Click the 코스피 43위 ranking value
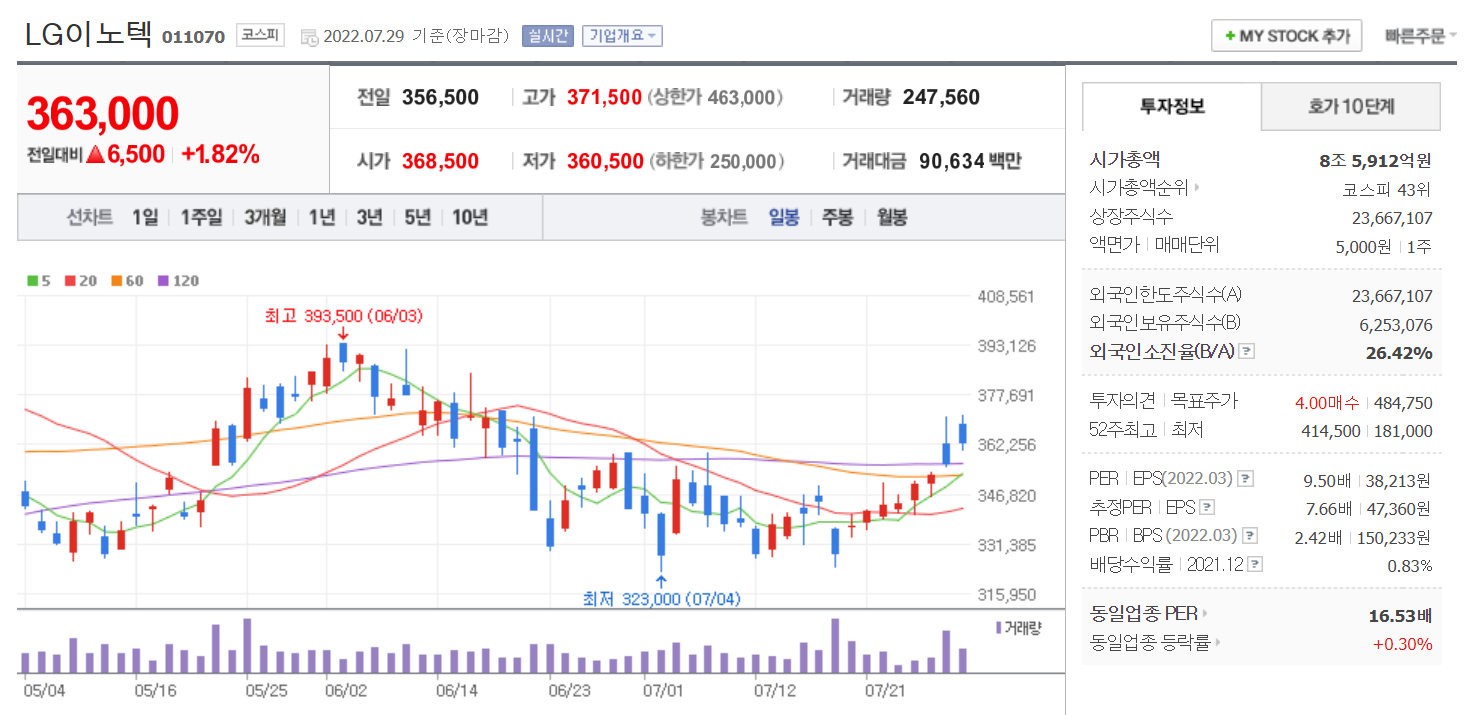This screenshot has height=715, width=1468. point(1387,189)
